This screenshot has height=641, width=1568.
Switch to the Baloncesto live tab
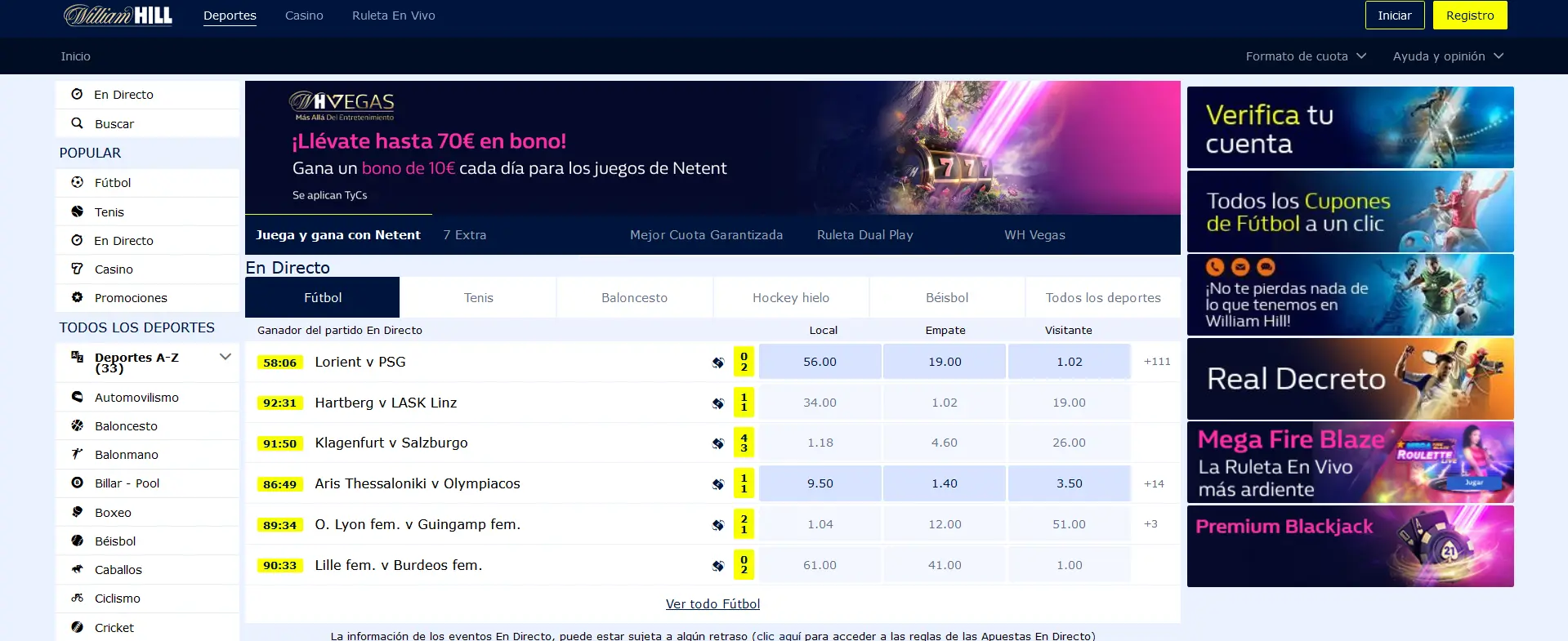pos(634,298)
